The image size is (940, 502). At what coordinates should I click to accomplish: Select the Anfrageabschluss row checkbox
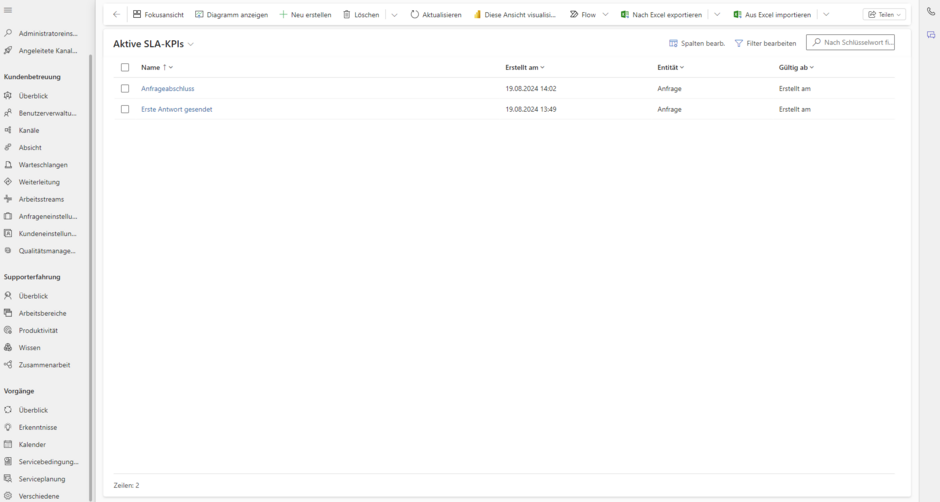(125, 89)
